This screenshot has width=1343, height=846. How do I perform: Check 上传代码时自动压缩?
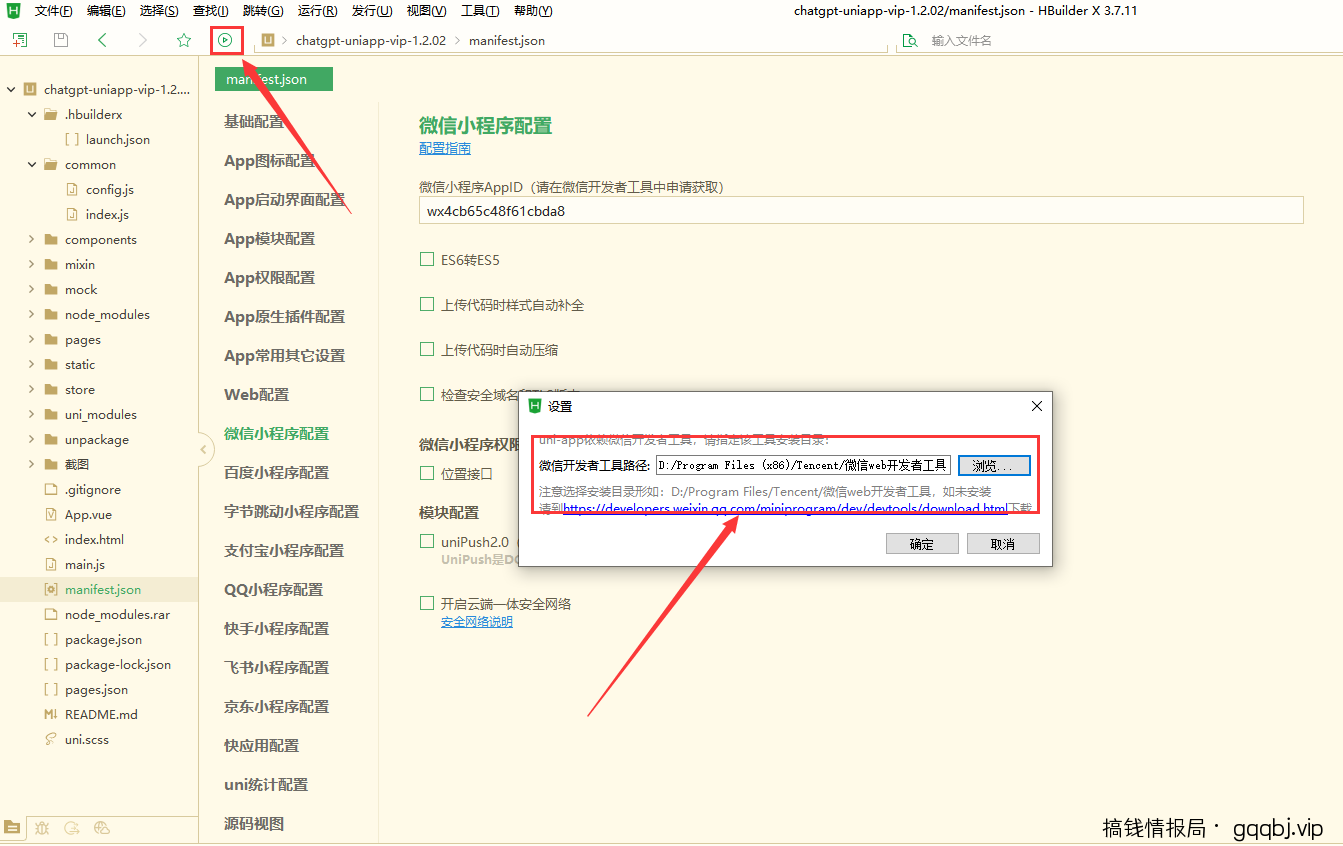point(427,349)
